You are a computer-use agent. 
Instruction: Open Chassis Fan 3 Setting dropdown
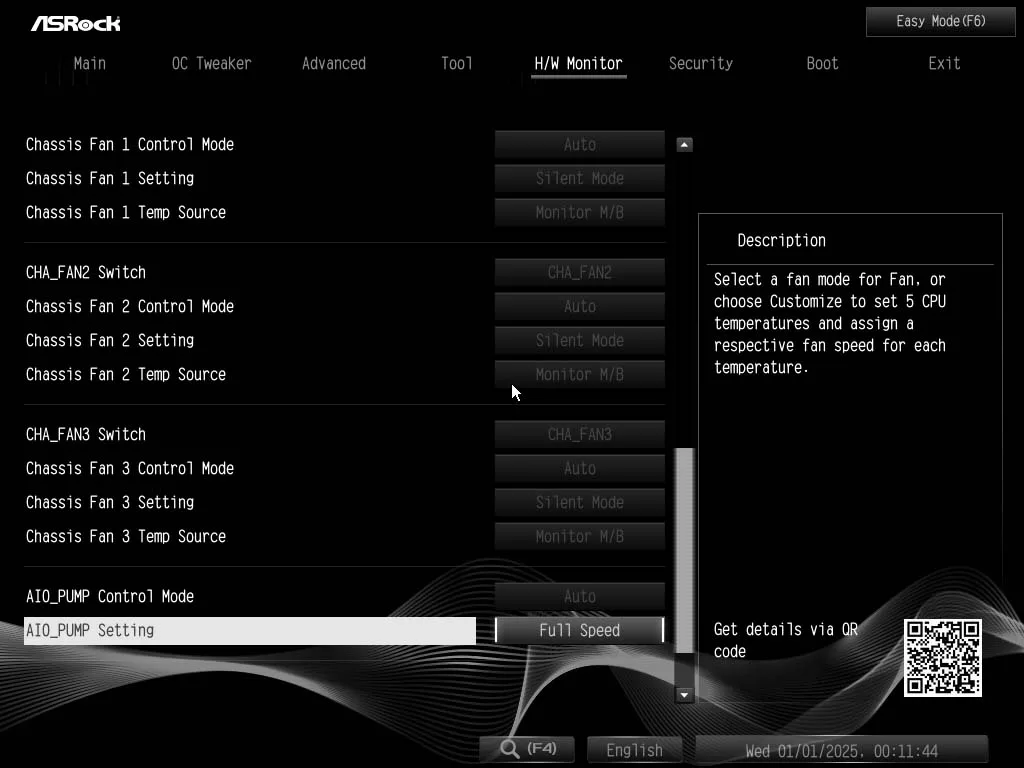tap(580, 502)
